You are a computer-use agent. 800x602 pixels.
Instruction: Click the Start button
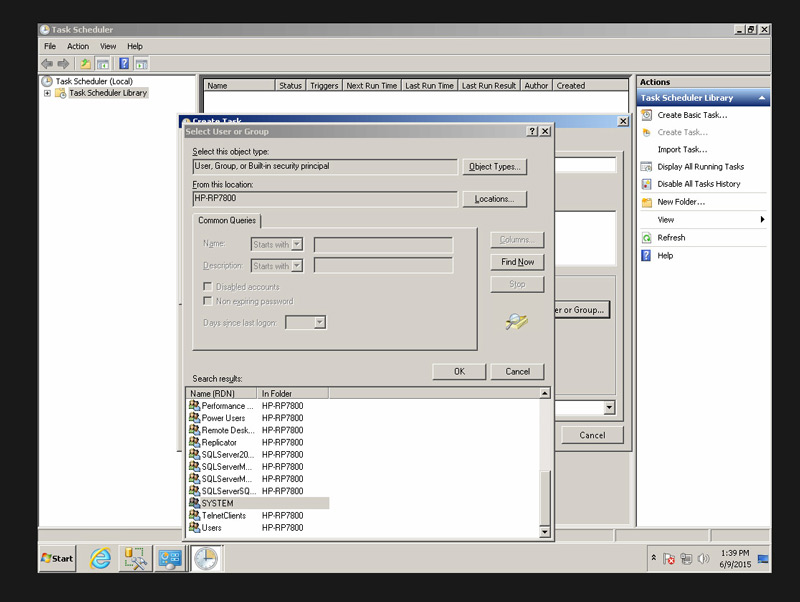point(57,559)
